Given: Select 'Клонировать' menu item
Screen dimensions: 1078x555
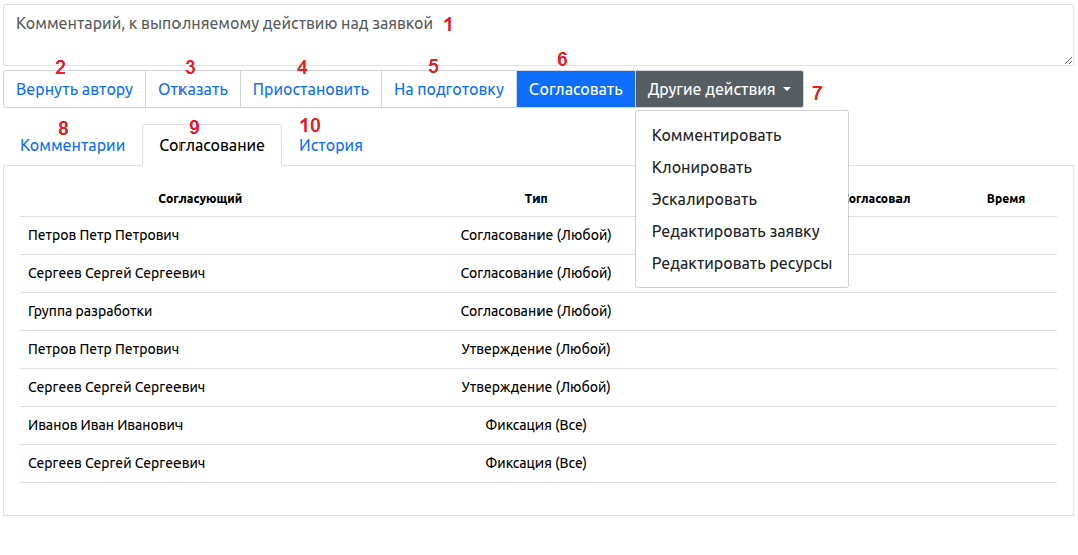Looking at the screenshot, I should point(702,168).
